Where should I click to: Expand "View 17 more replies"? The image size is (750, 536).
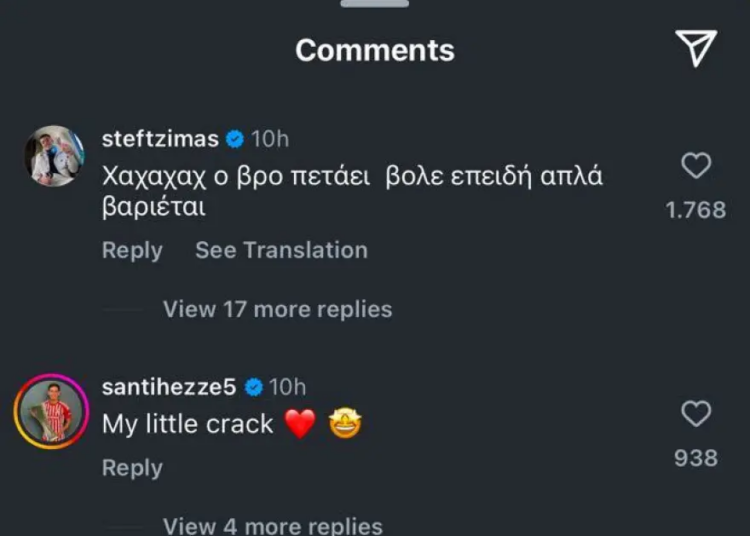click(x=277, y=309)
